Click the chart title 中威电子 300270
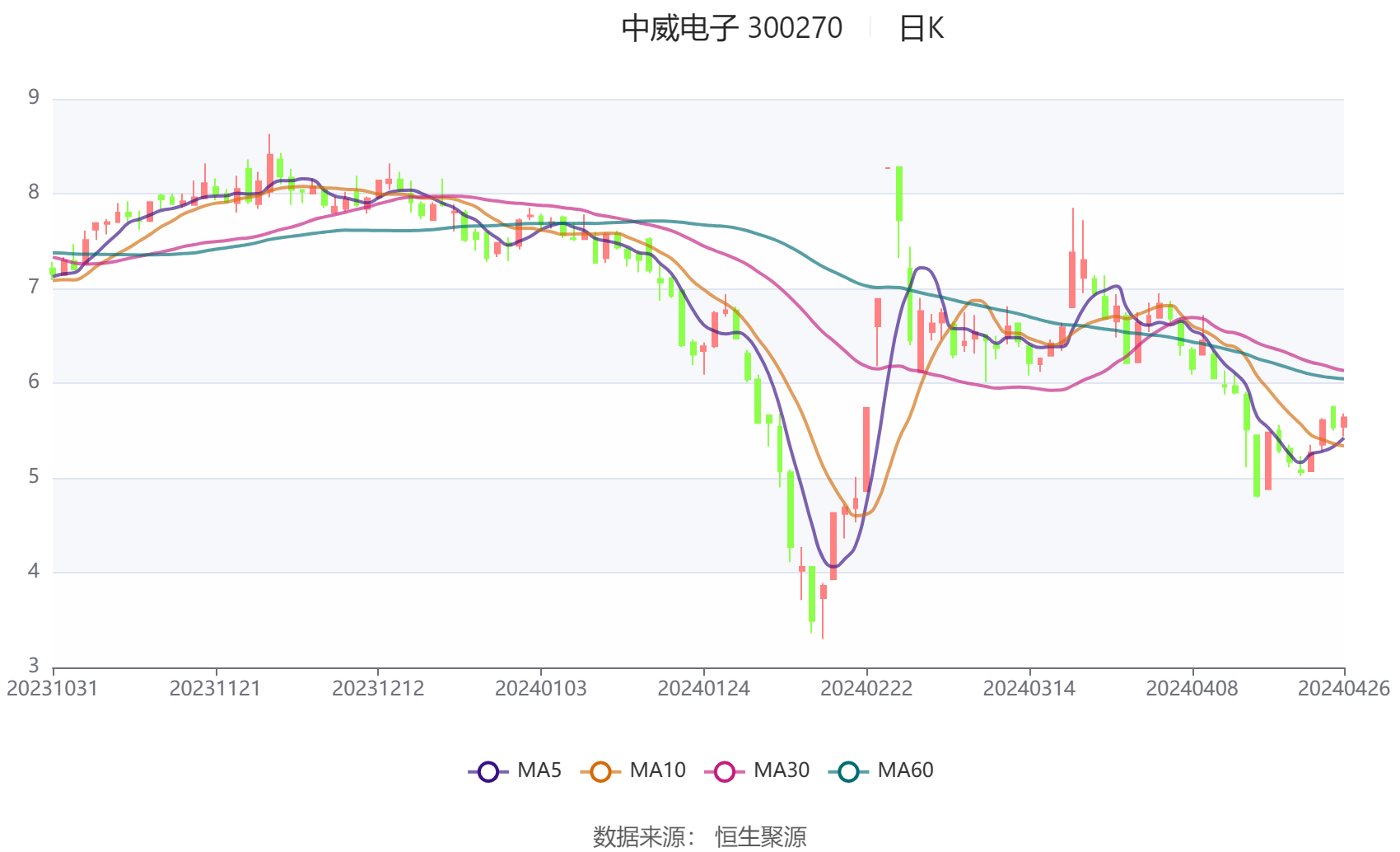The image size is (1400, 852). [731, 28]
